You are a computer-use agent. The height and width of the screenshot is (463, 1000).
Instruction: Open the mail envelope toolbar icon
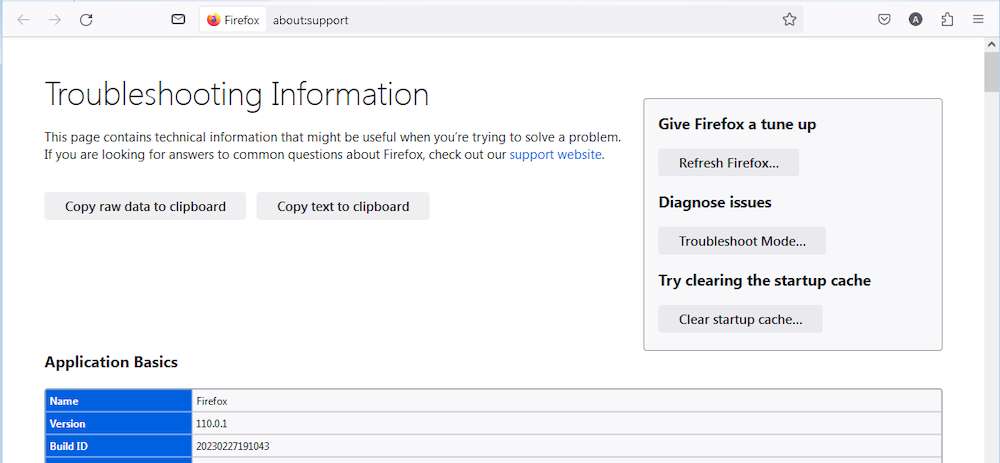tap(179, 20)
